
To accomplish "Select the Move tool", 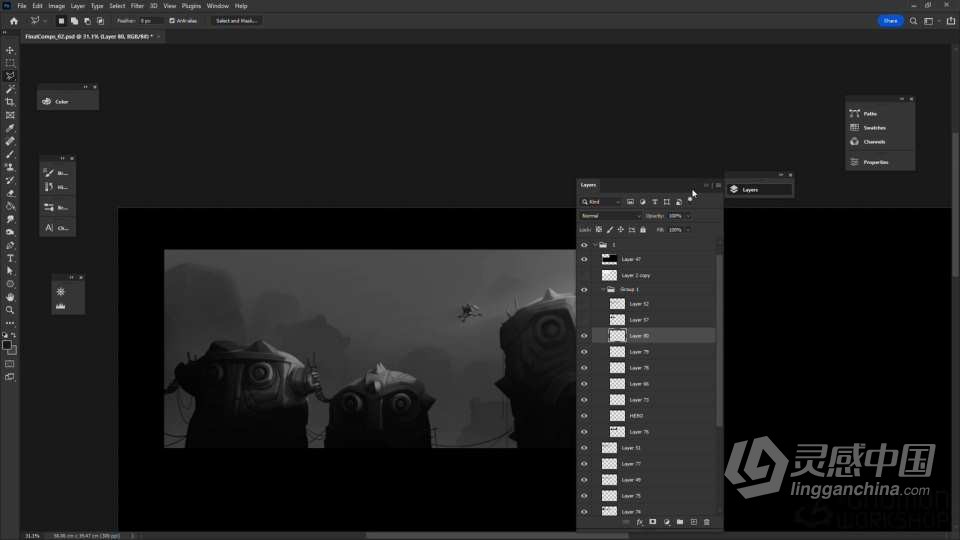I will [x=10, y=50].
